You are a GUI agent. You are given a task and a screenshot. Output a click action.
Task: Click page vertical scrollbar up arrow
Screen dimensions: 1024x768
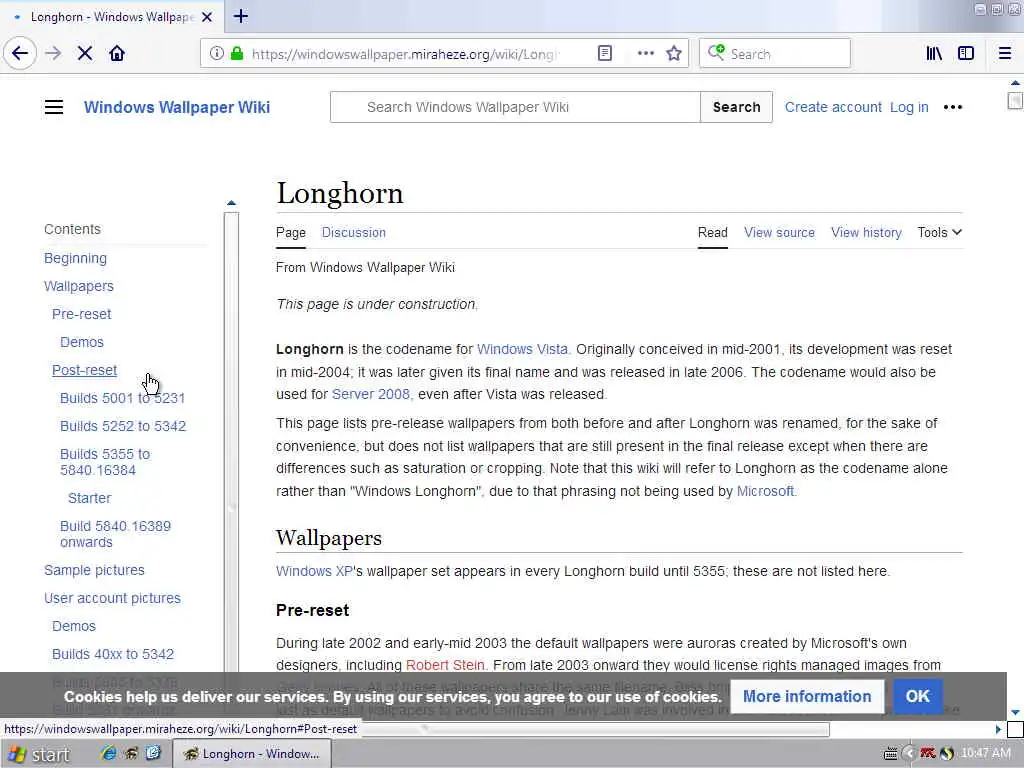point(1015,83)
